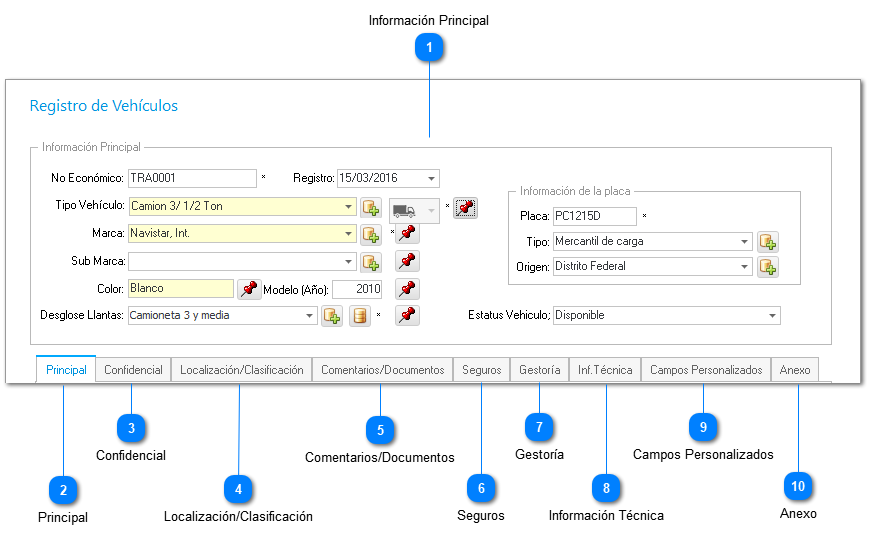Click add icon beside placa Tipo dropdown
This screenshot has height=541, width=870.
click(x=768, y=242)
